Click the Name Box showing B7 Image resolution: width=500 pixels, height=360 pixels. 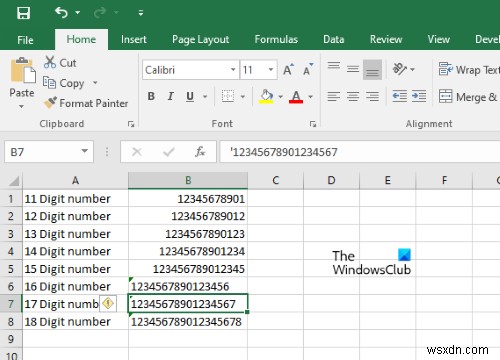pyautogui.click(x=43, y=152)
